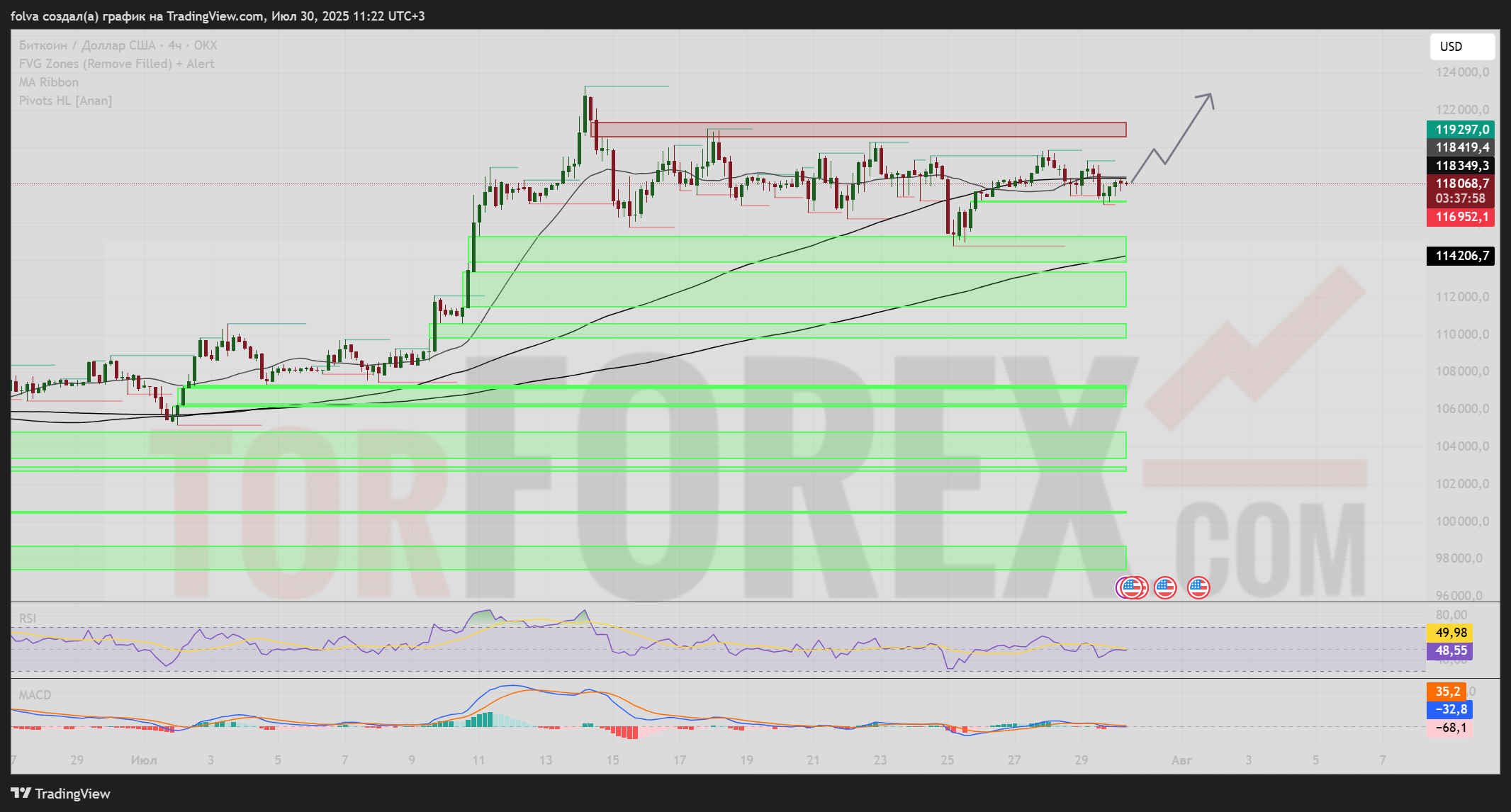Select the MA Ribbon indicator label

click(49, 82)
